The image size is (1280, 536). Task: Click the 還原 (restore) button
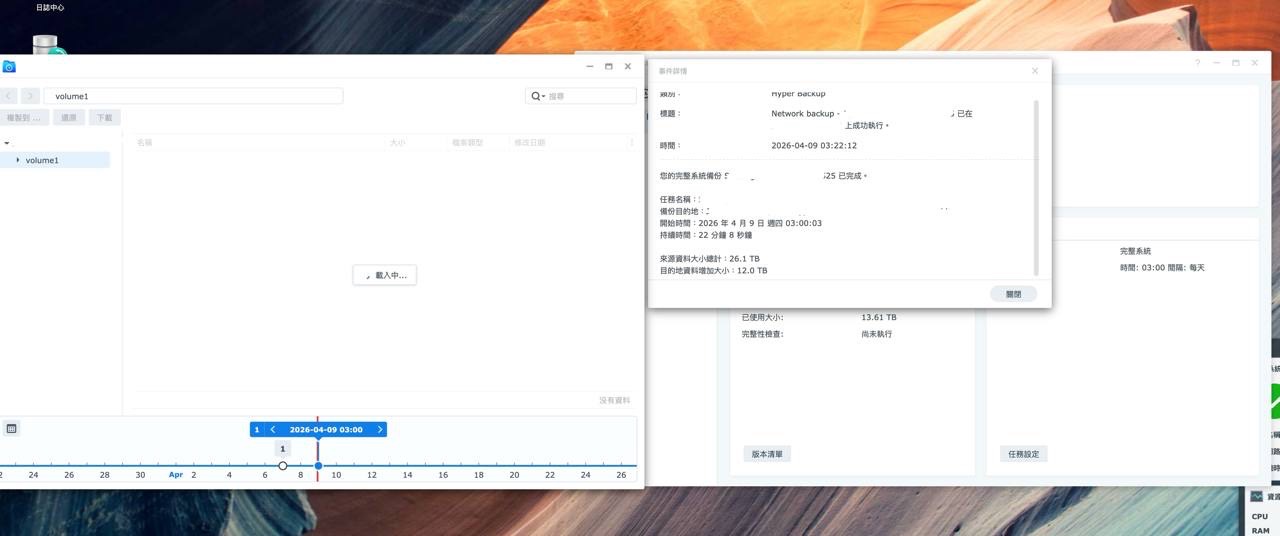point(69,117)
